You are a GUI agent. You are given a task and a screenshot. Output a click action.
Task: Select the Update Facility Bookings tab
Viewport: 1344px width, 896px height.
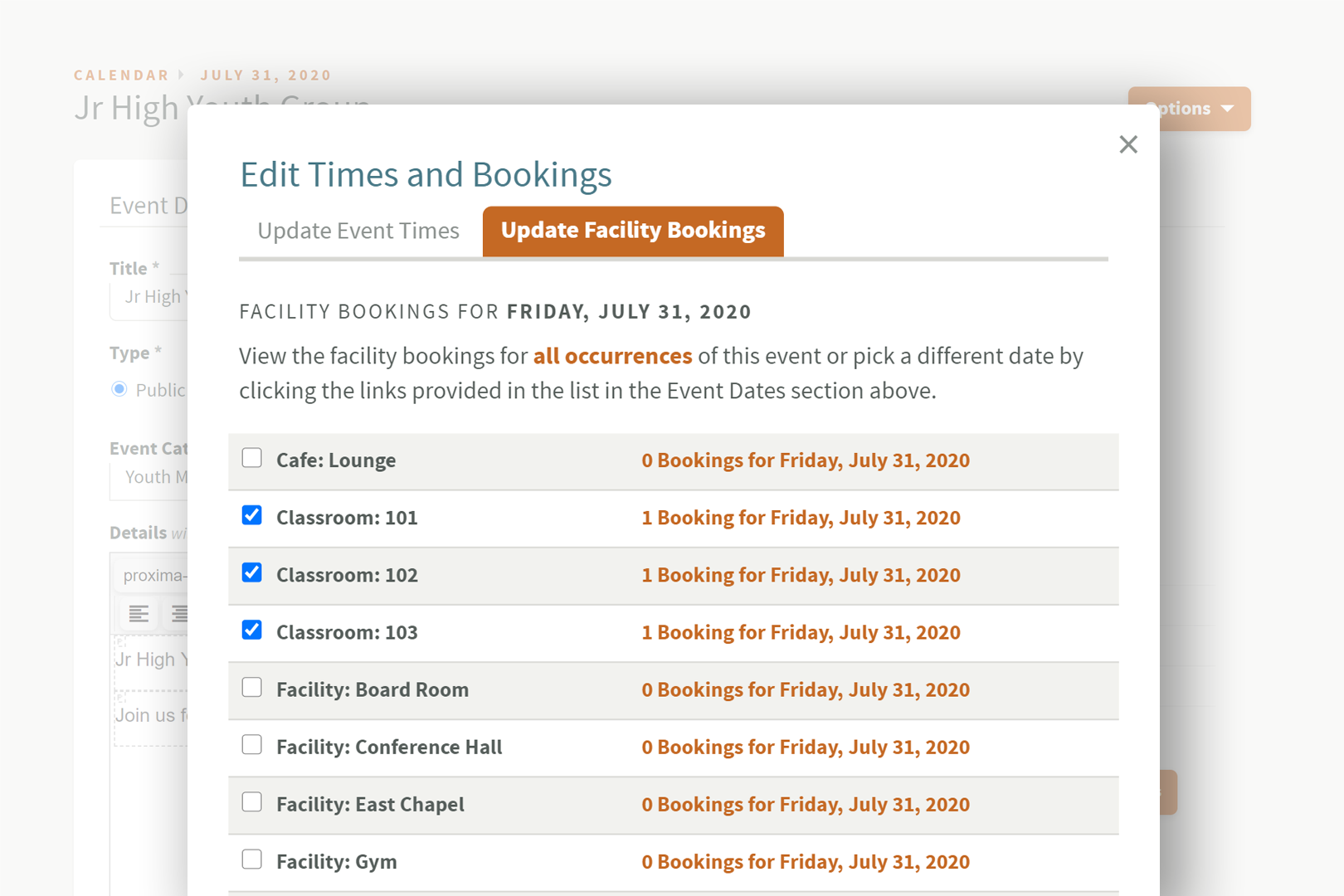pyautogui.click(x=632, y=231)
